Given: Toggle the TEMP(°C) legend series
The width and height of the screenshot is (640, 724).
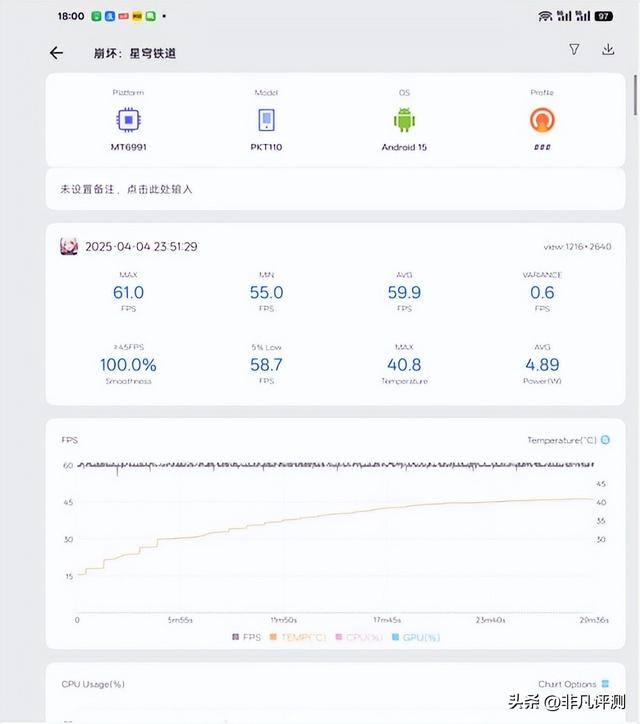Looking at the screenshot, I should 298,637.
